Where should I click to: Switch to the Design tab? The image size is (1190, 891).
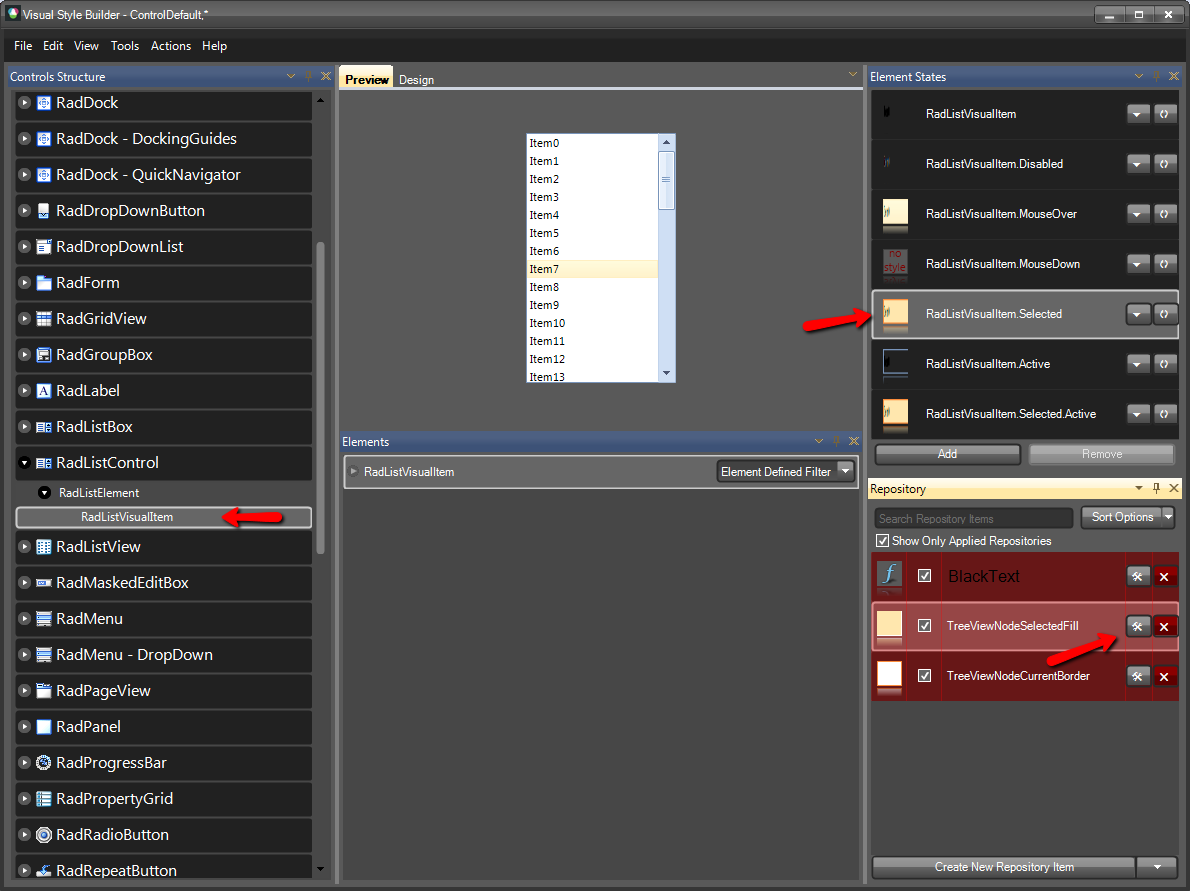coord(417,80)
